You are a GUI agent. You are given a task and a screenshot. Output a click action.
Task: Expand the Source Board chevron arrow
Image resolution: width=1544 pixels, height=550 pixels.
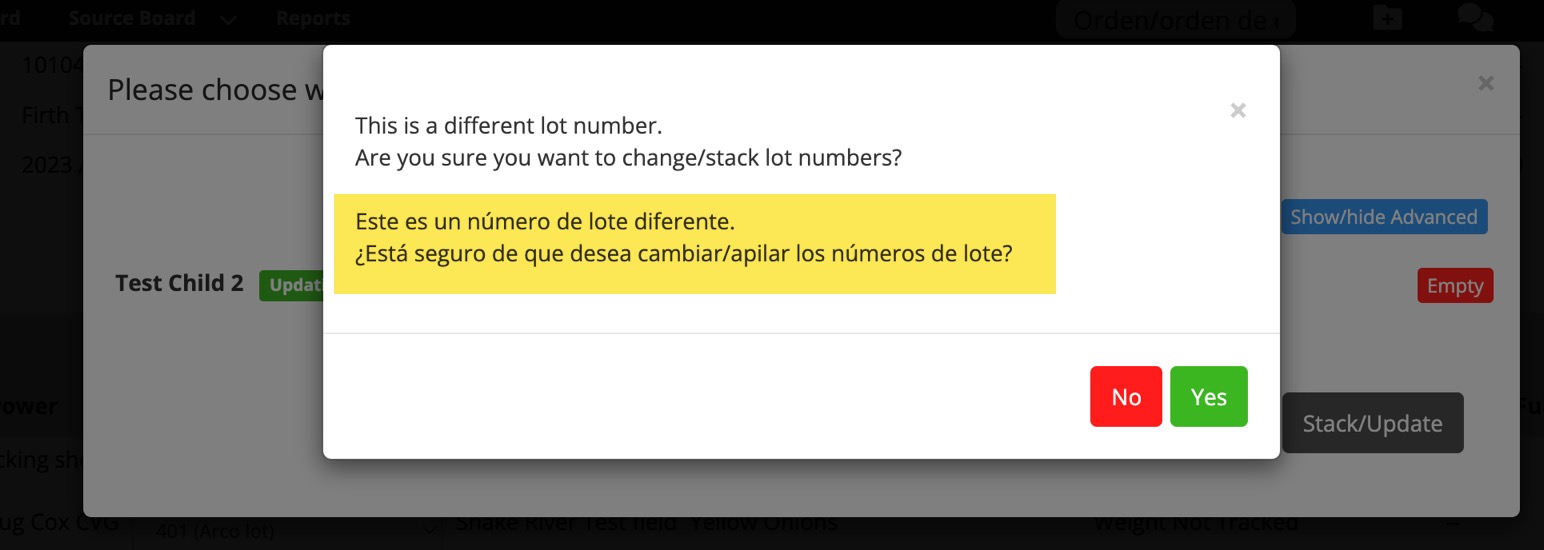click(228, 20)
